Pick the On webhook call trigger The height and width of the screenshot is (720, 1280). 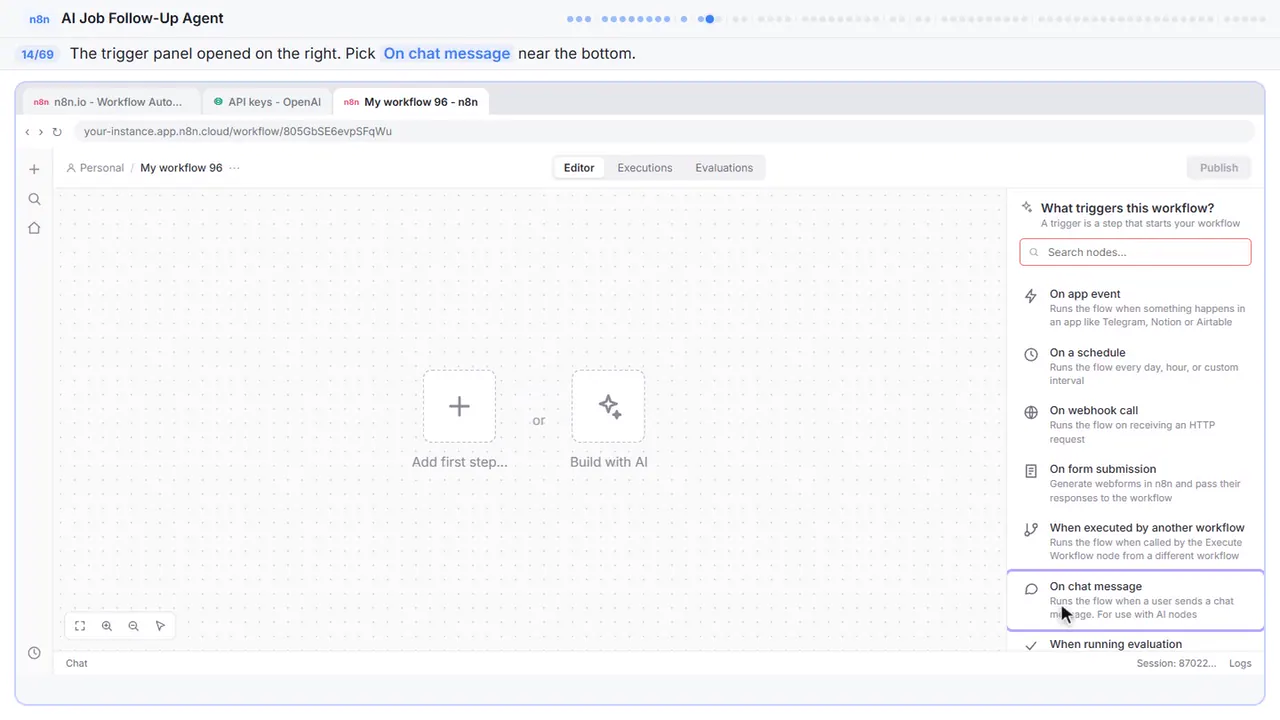coord(1136,424)
